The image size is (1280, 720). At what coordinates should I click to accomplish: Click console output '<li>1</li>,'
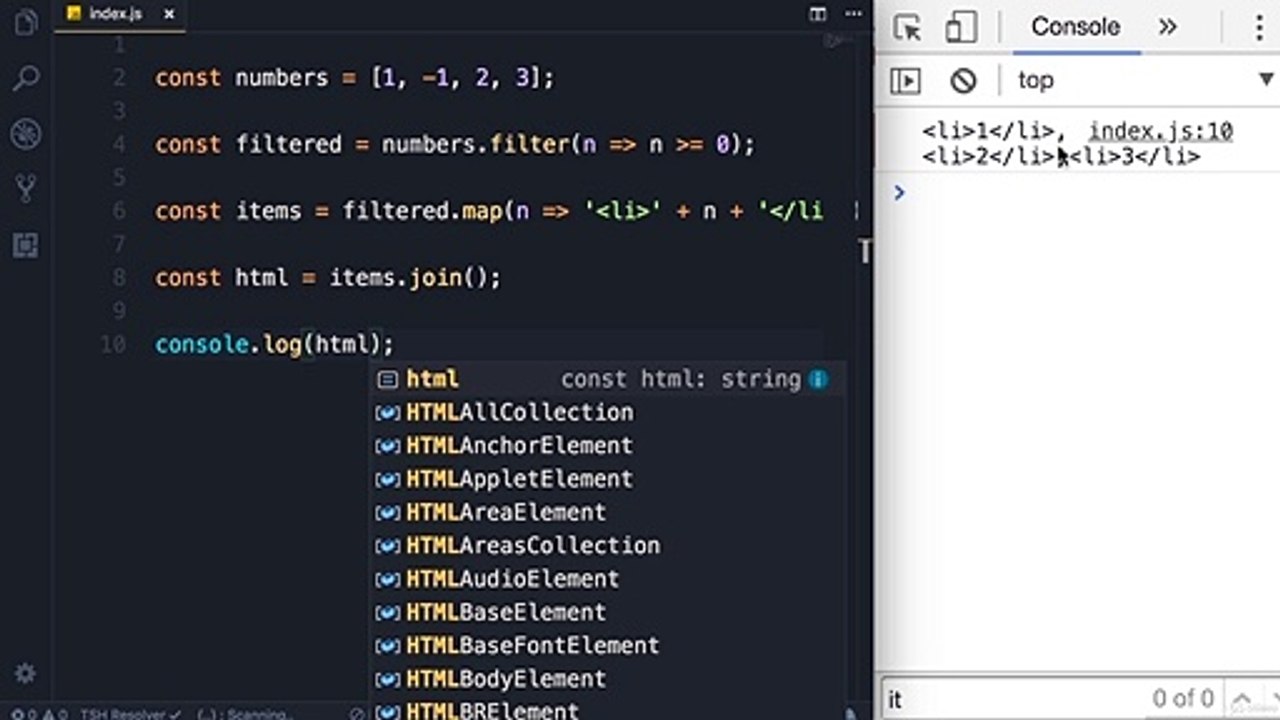[994, 131]
